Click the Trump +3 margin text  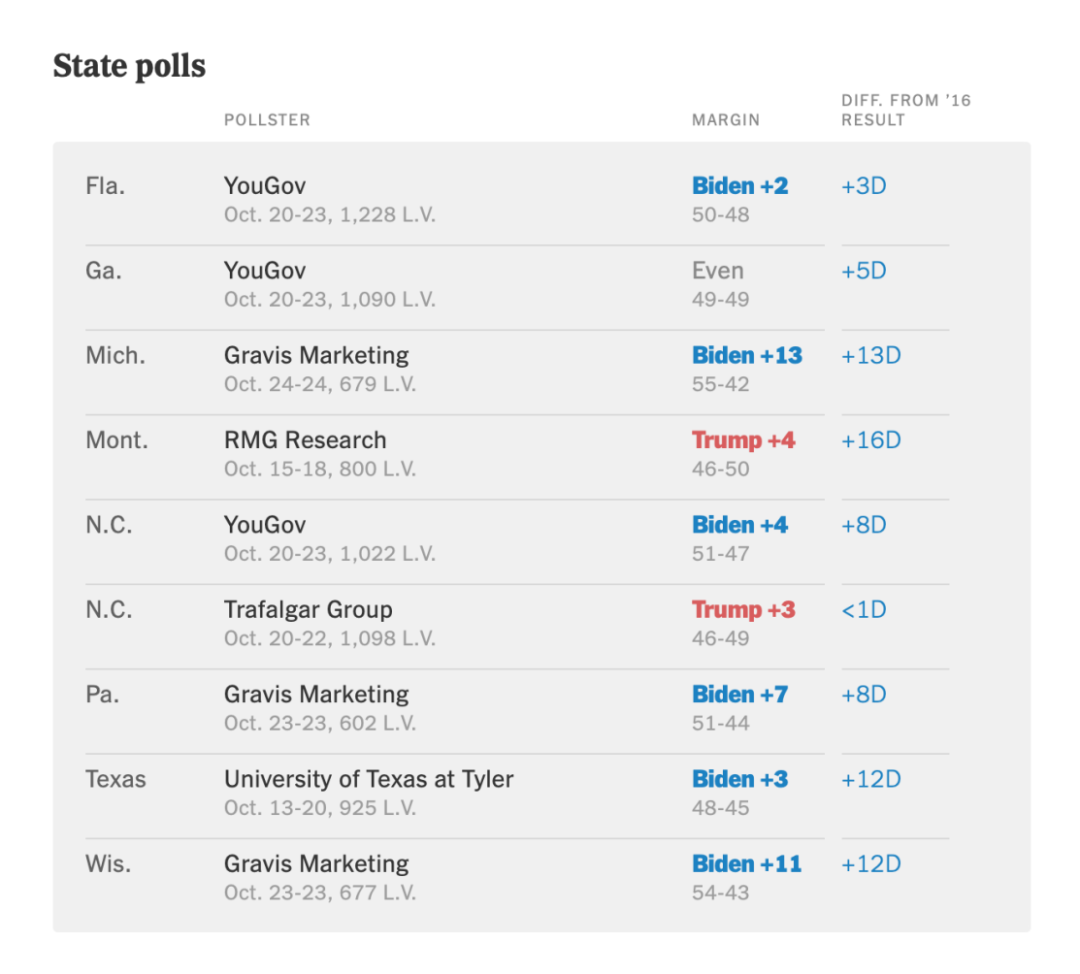click(743, 610)
